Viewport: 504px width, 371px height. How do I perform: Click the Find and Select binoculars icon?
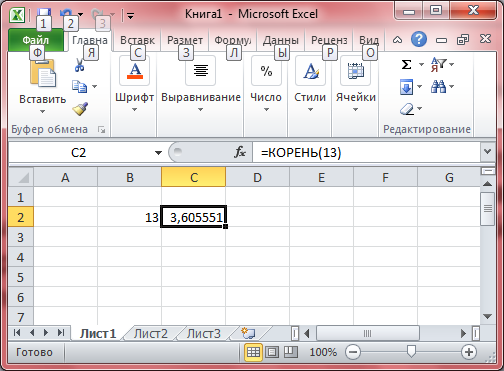[x=439, y=87]
